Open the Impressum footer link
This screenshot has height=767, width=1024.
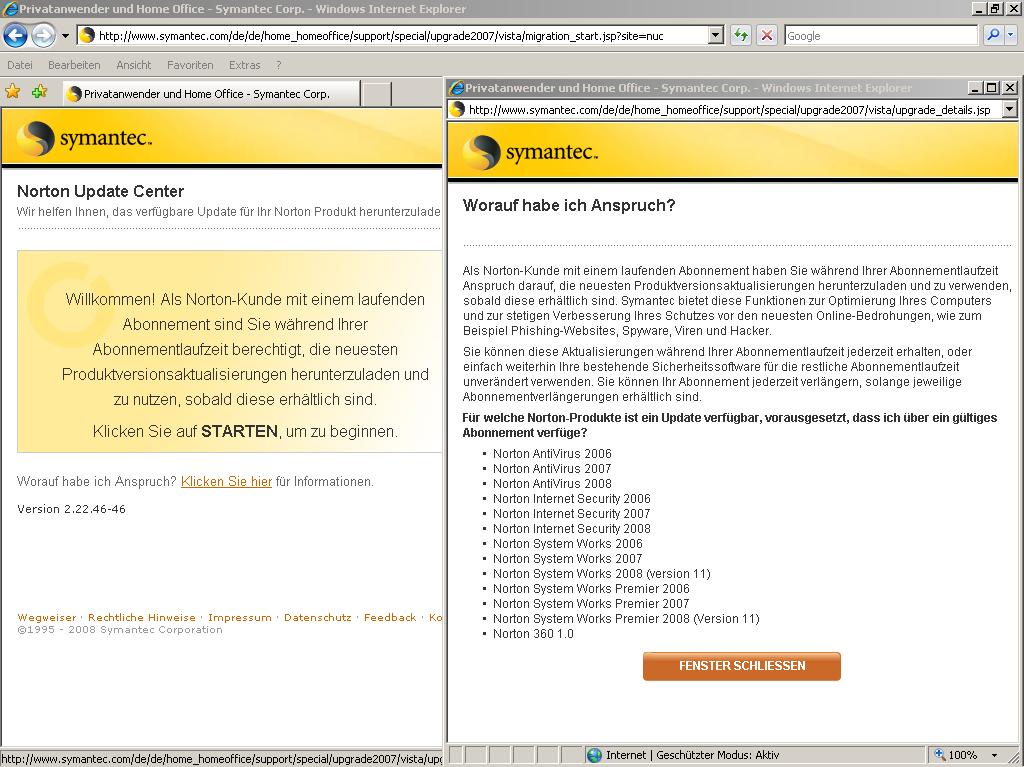coord(240,617)
